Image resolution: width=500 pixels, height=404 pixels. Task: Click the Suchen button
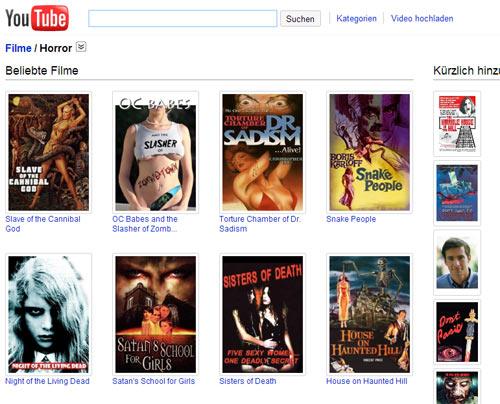(x=300, y=19)
